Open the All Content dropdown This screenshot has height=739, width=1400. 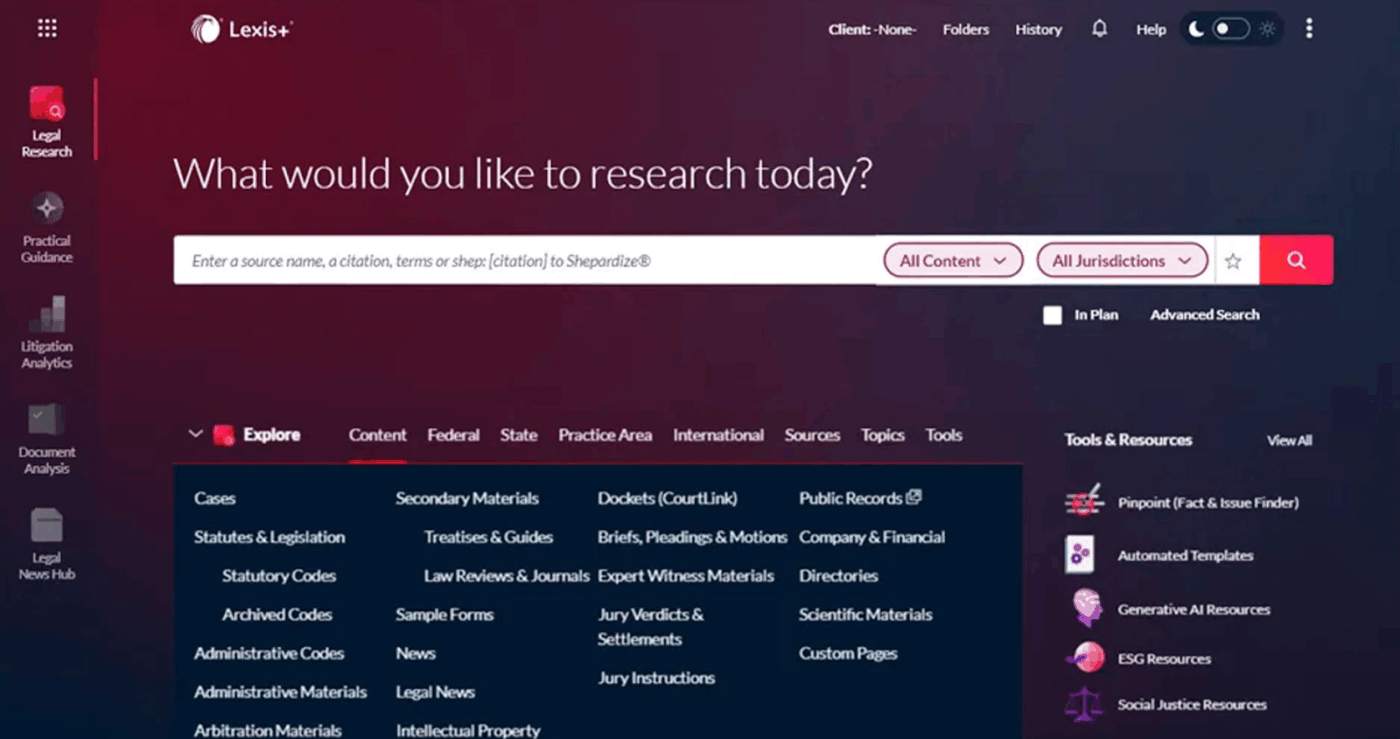click(953, 261)
